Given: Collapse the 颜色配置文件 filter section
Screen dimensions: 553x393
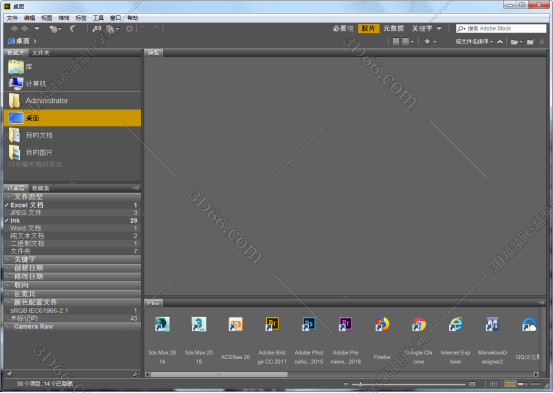Looking at the screenshot, I should pos(72,302).
